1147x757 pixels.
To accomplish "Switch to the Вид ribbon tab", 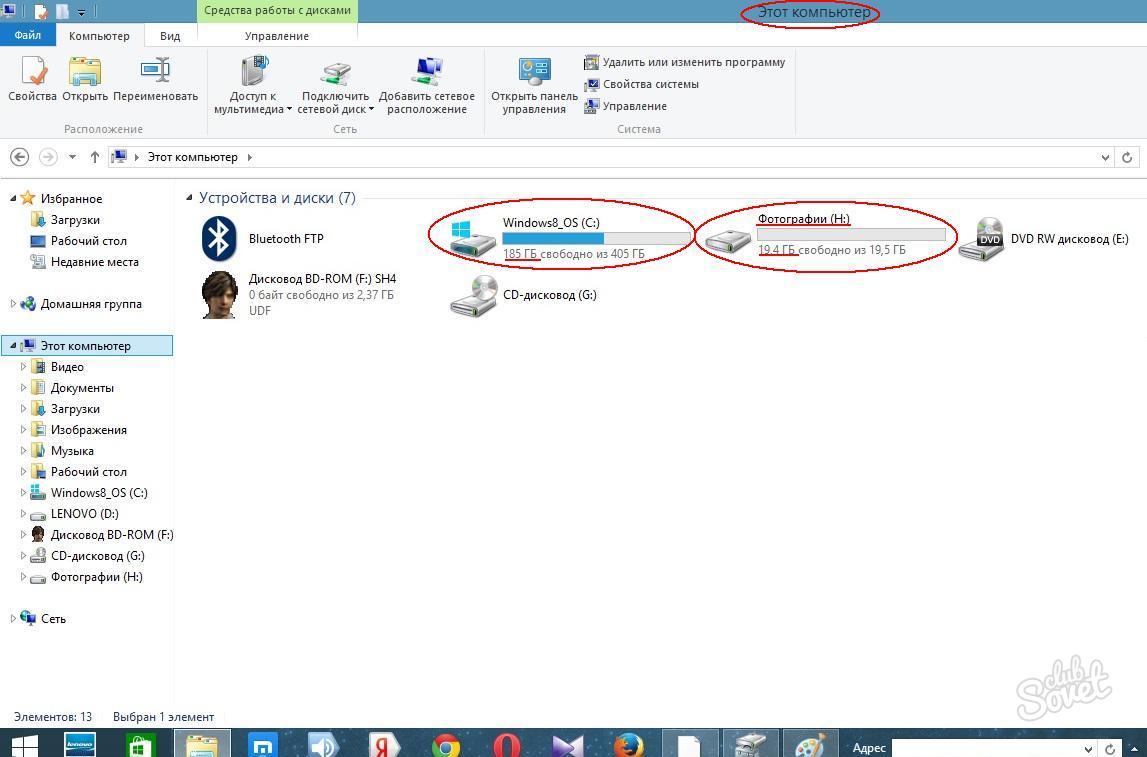I will tap(170, 36).
